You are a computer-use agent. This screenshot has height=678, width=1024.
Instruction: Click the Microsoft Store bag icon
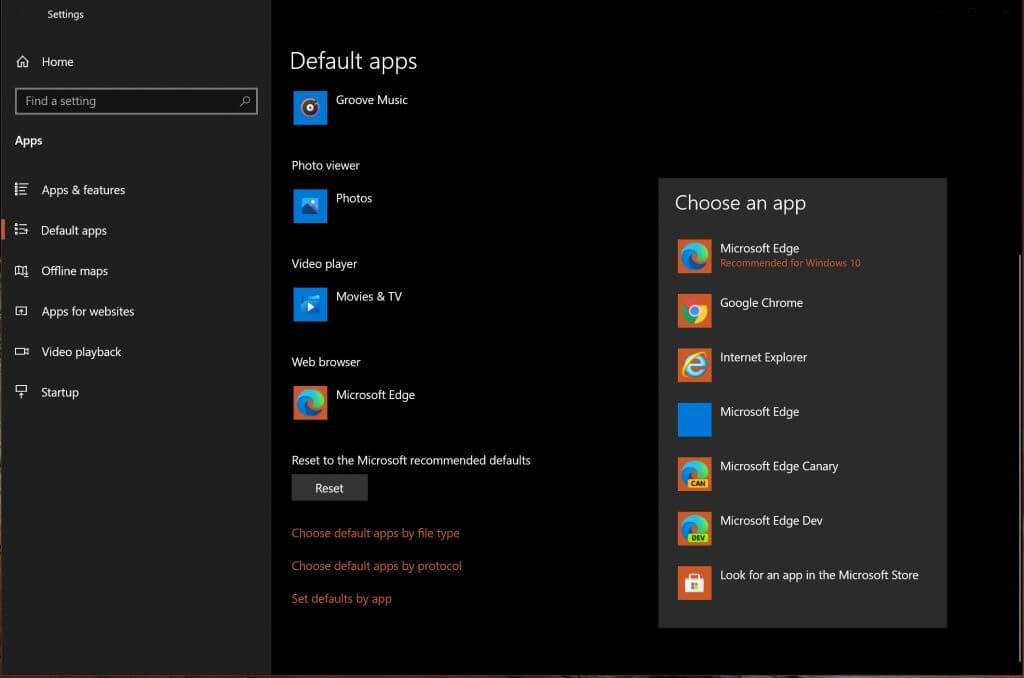tap(694, 582)
